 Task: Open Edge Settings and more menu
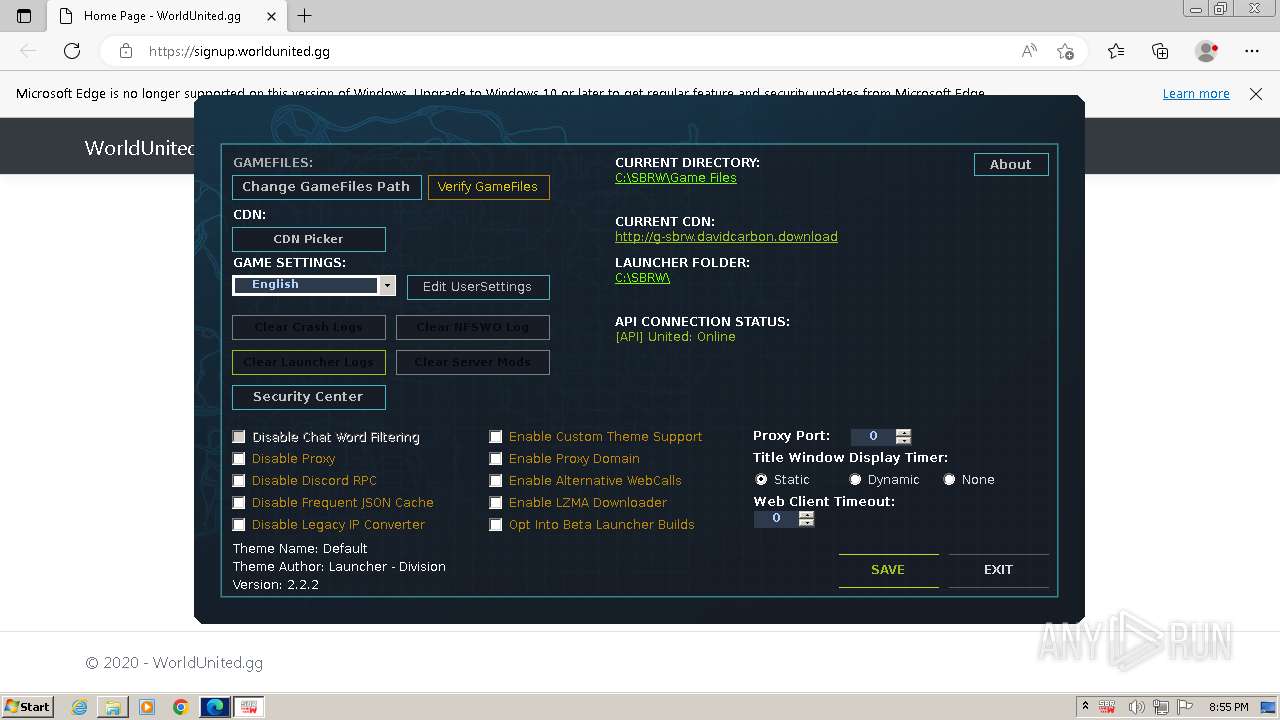point(1252,51)
